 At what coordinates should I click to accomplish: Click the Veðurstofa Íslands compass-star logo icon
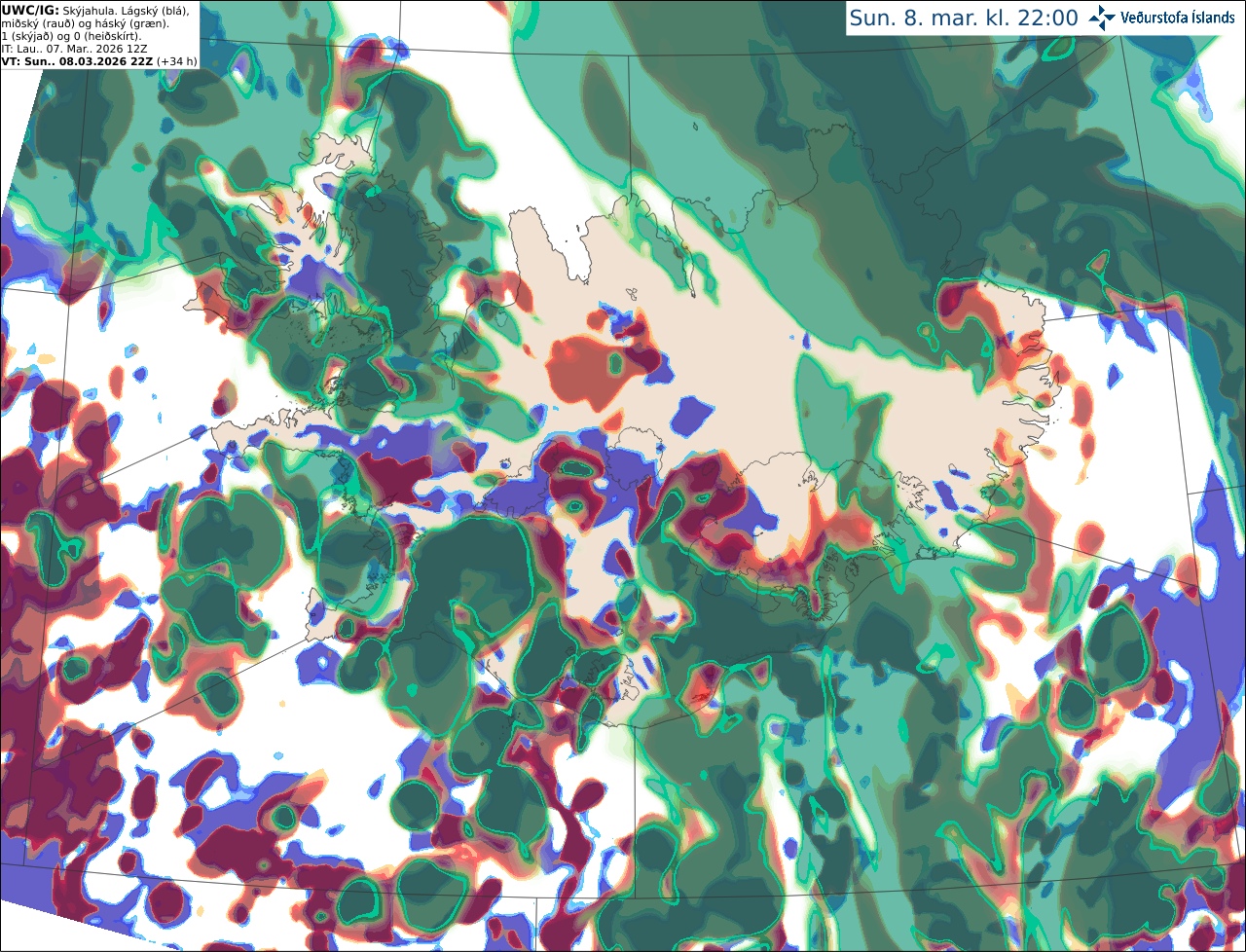click(1101, 18)
